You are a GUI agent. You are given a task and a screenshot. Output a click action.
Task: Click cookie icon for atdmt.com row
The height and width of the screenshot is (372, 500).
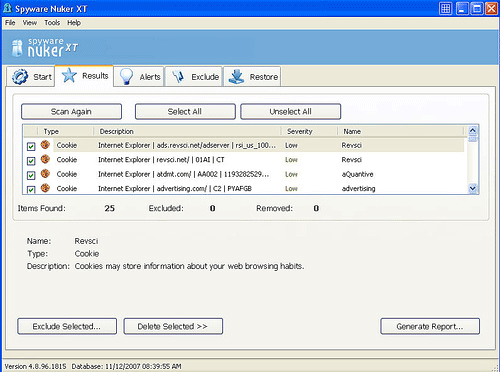tap(45, 173)
